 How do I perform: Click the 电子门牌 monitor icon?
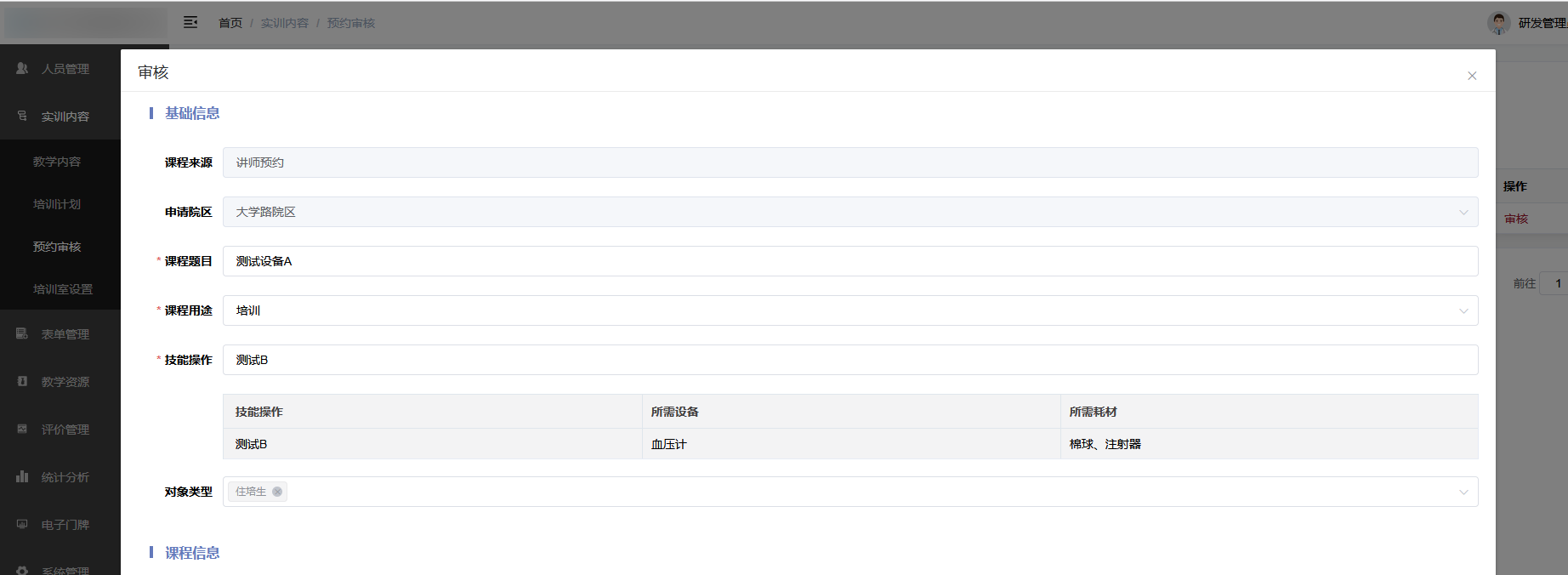point(22,524)
